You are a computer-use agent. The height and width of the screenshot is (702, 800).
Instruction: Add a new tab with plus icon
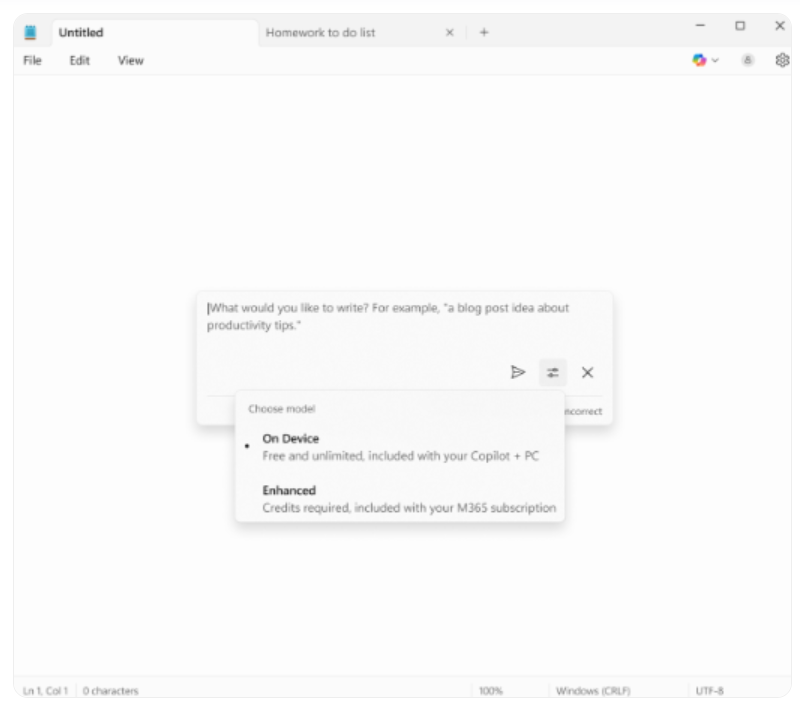click(x=484, y=33)
